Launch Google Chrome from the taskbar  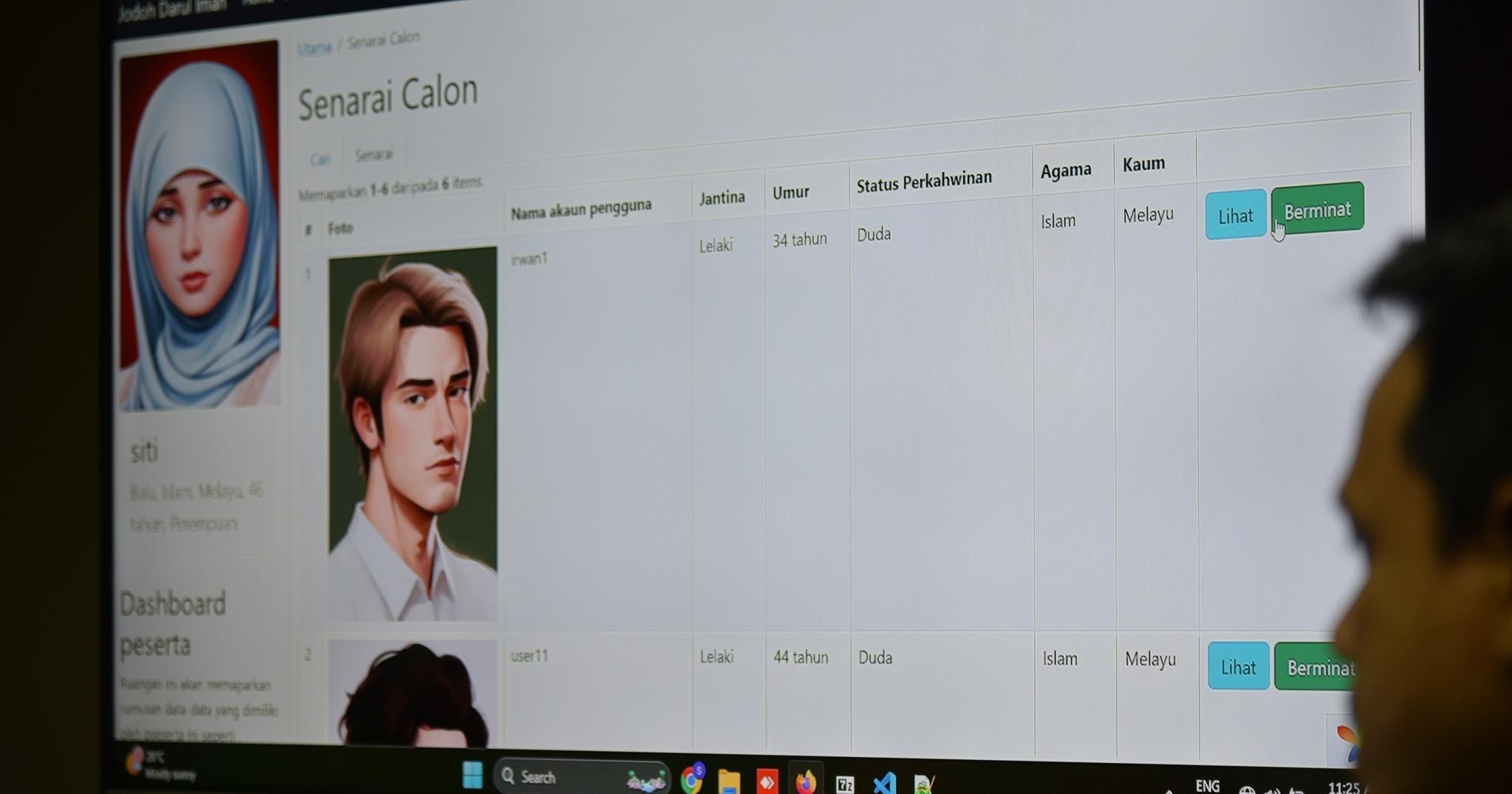click(692, 778)
